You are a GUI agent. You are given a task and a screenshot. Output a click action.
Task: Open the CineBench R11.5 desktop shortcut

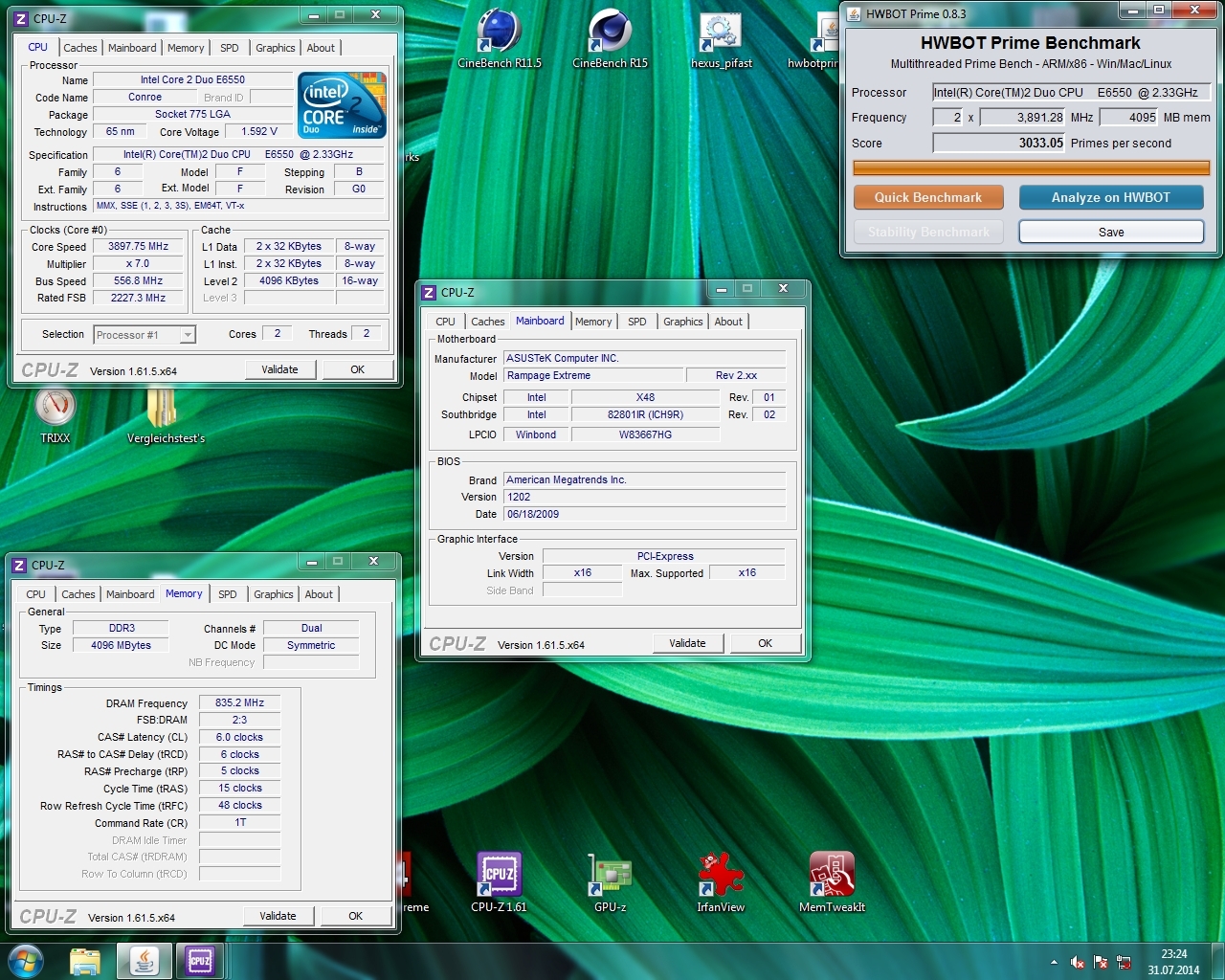pos(500,39)
